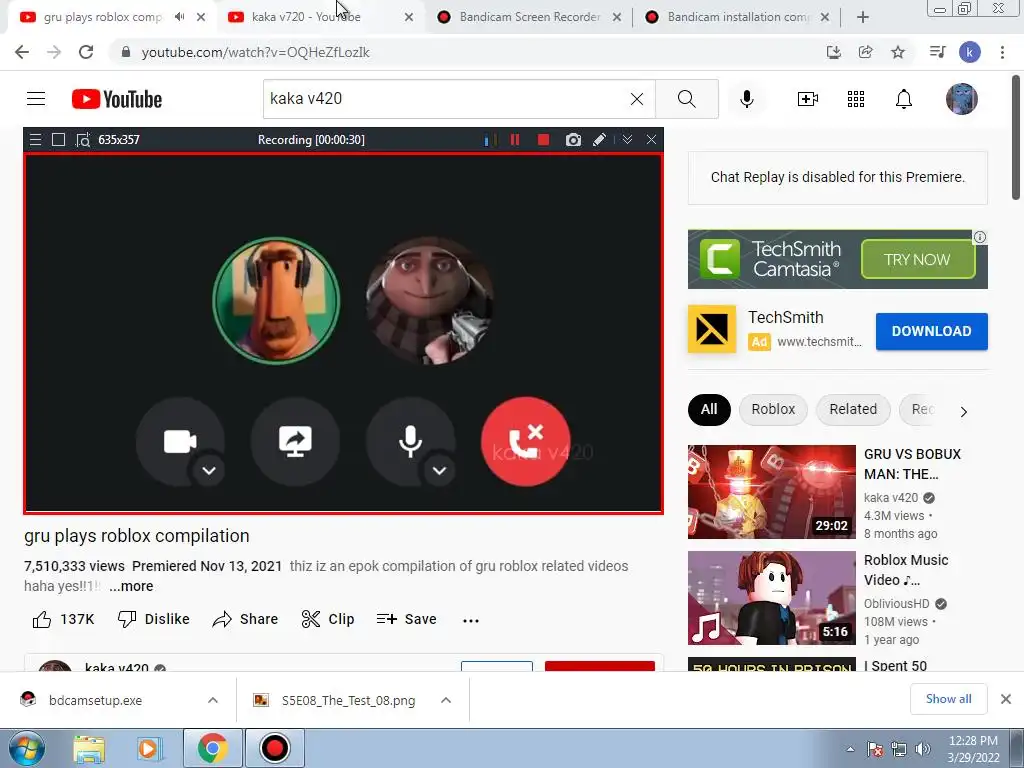This screenshot has height=768, width=1024.
Task: Click the address bar URL
Action: coord(255,52)
